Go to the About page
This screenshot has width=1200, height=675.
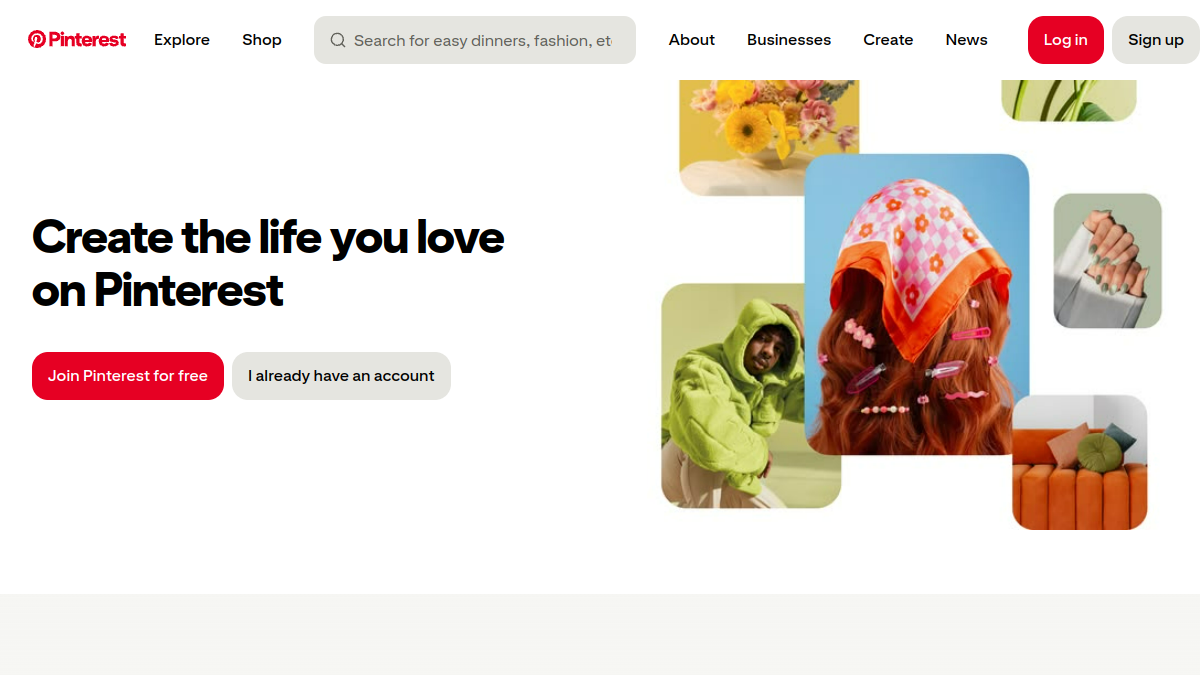coord(692,40)
